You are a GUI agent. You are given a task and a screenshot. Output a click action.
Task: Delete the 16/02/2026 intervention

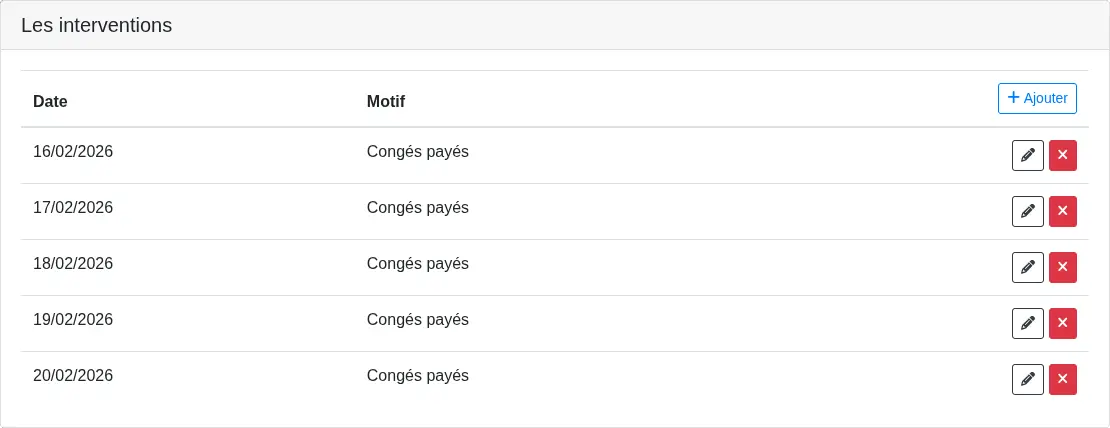click(x=1062, y=156)
